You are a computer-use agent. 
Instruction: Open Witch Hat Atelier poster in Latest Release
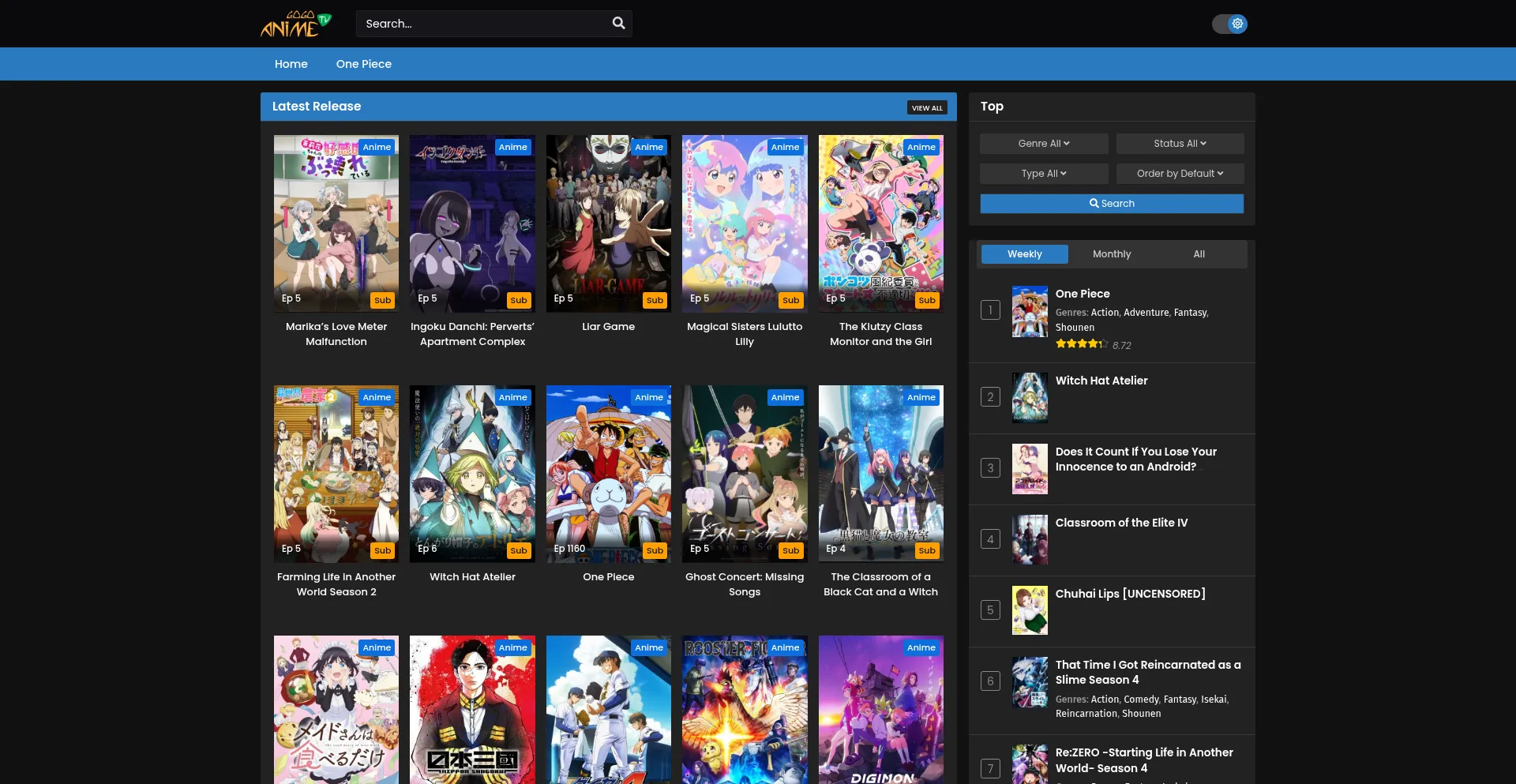point(472,474)
